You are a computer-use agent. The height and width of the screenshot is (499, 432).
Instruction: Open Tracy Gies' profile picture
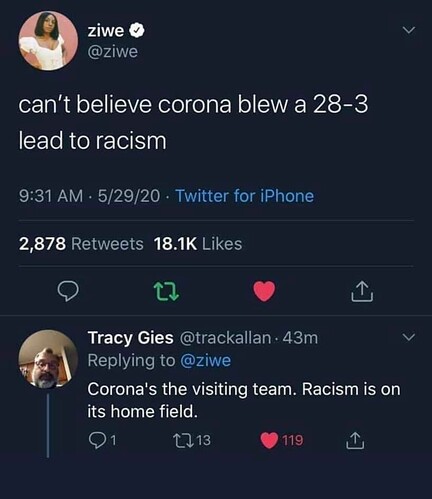48,359
